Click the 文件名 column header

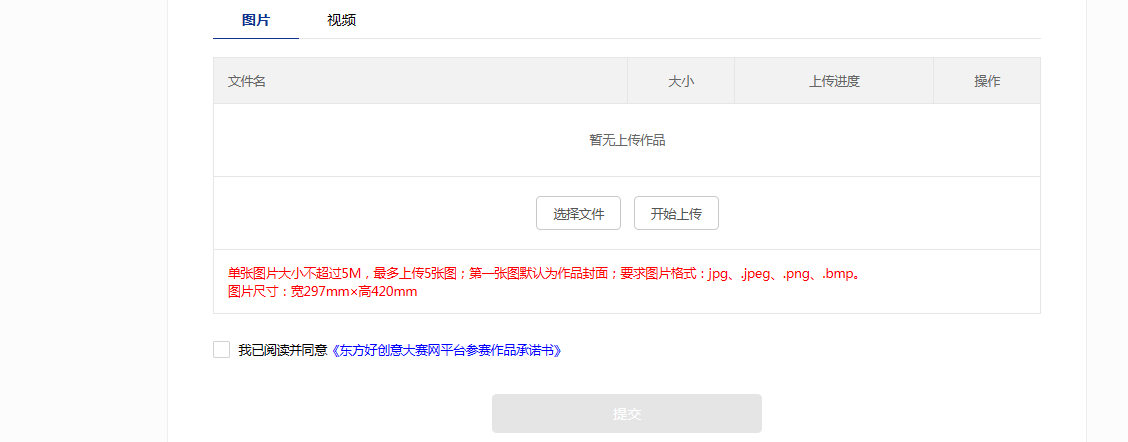[247, 81]
